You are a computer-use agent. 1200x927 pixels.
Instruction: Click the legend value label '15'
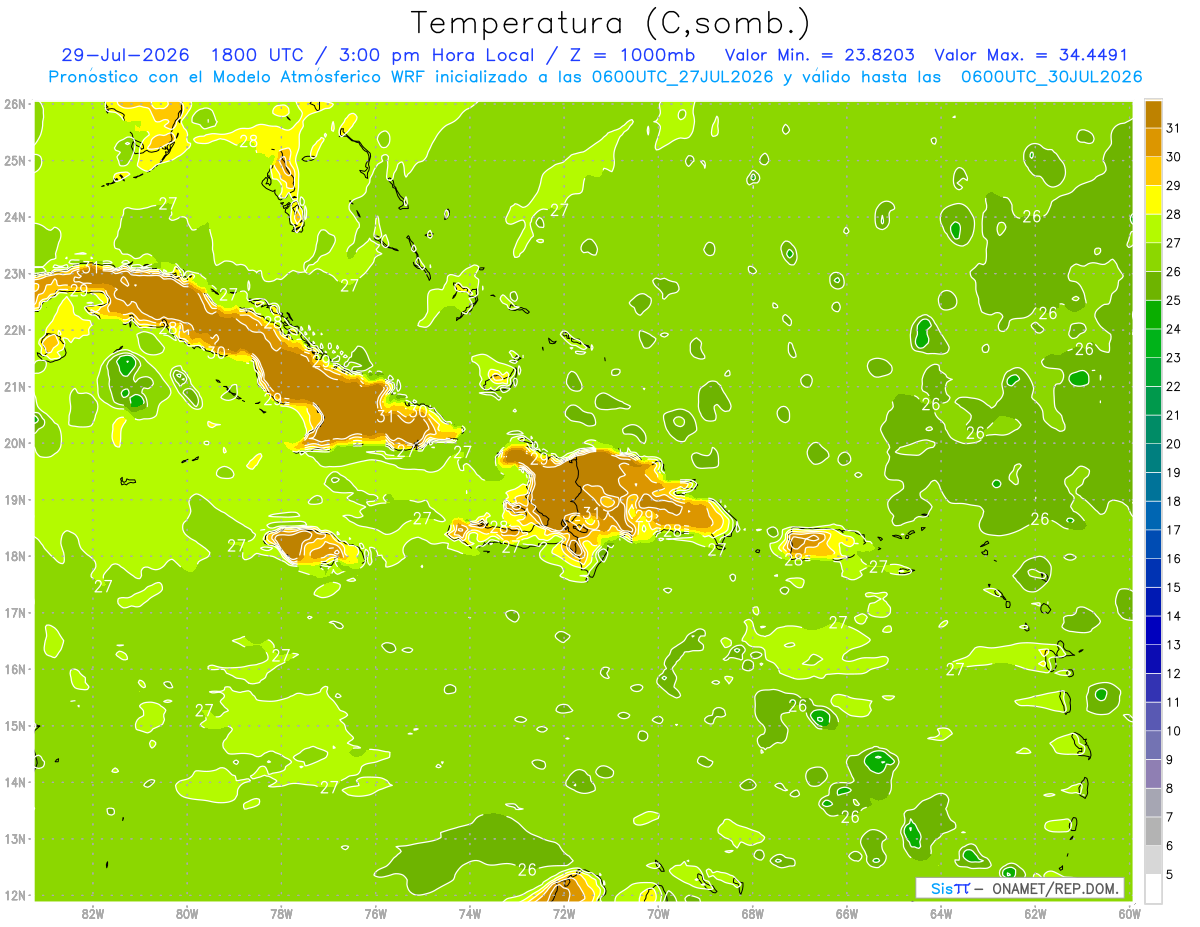[x=1173, y=587]
